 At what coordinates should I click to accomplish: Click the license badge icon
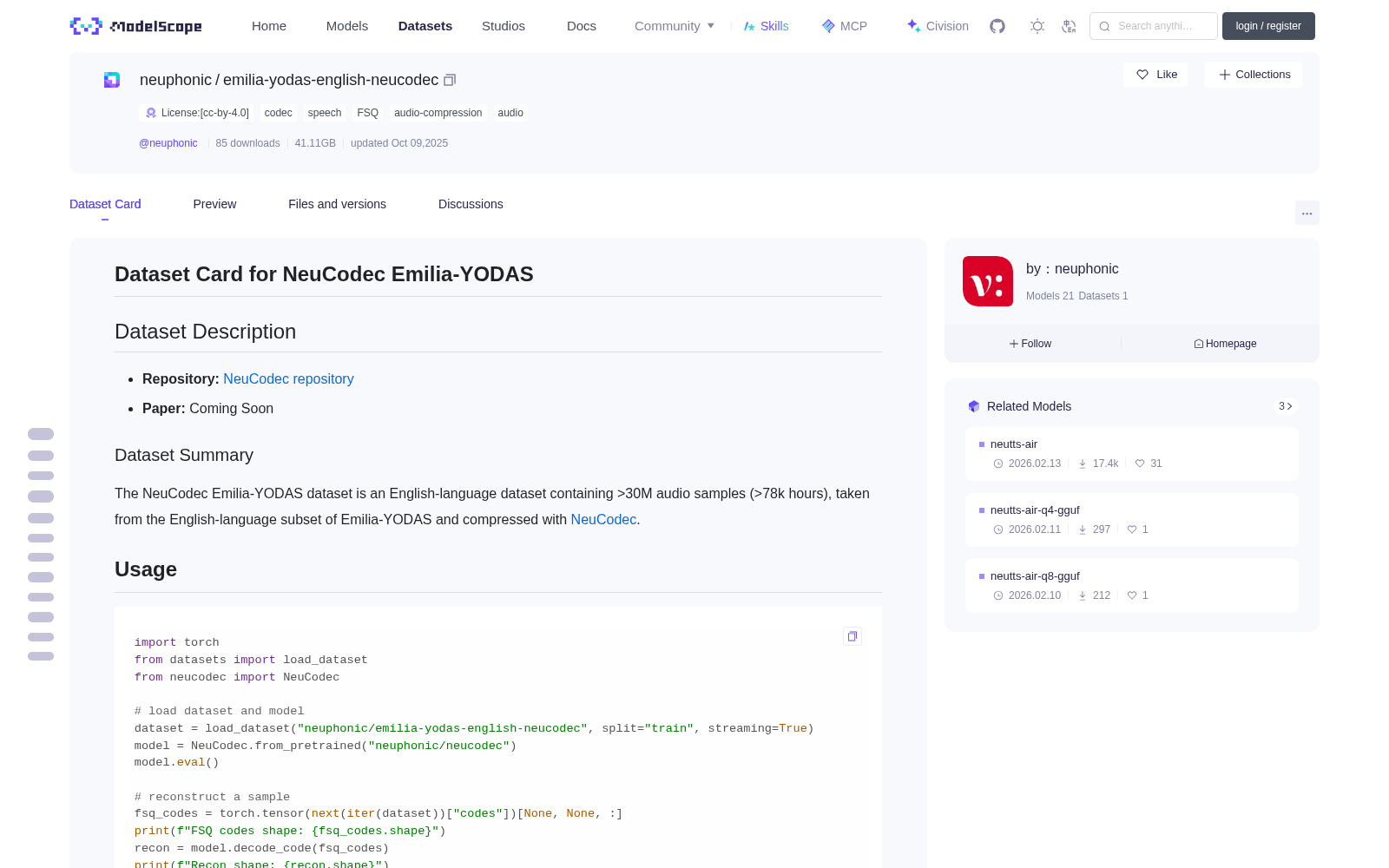click(151, 113)
